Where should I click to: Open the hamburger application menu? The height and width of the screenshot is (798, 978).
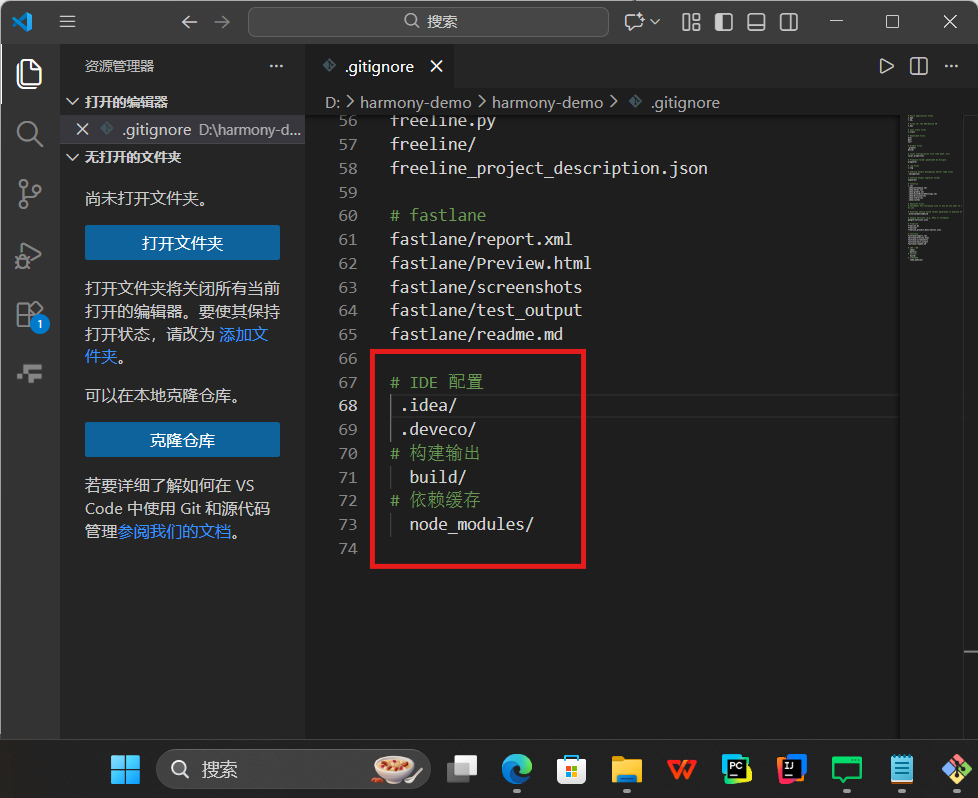pyautogui.click(x=67, y=22)
